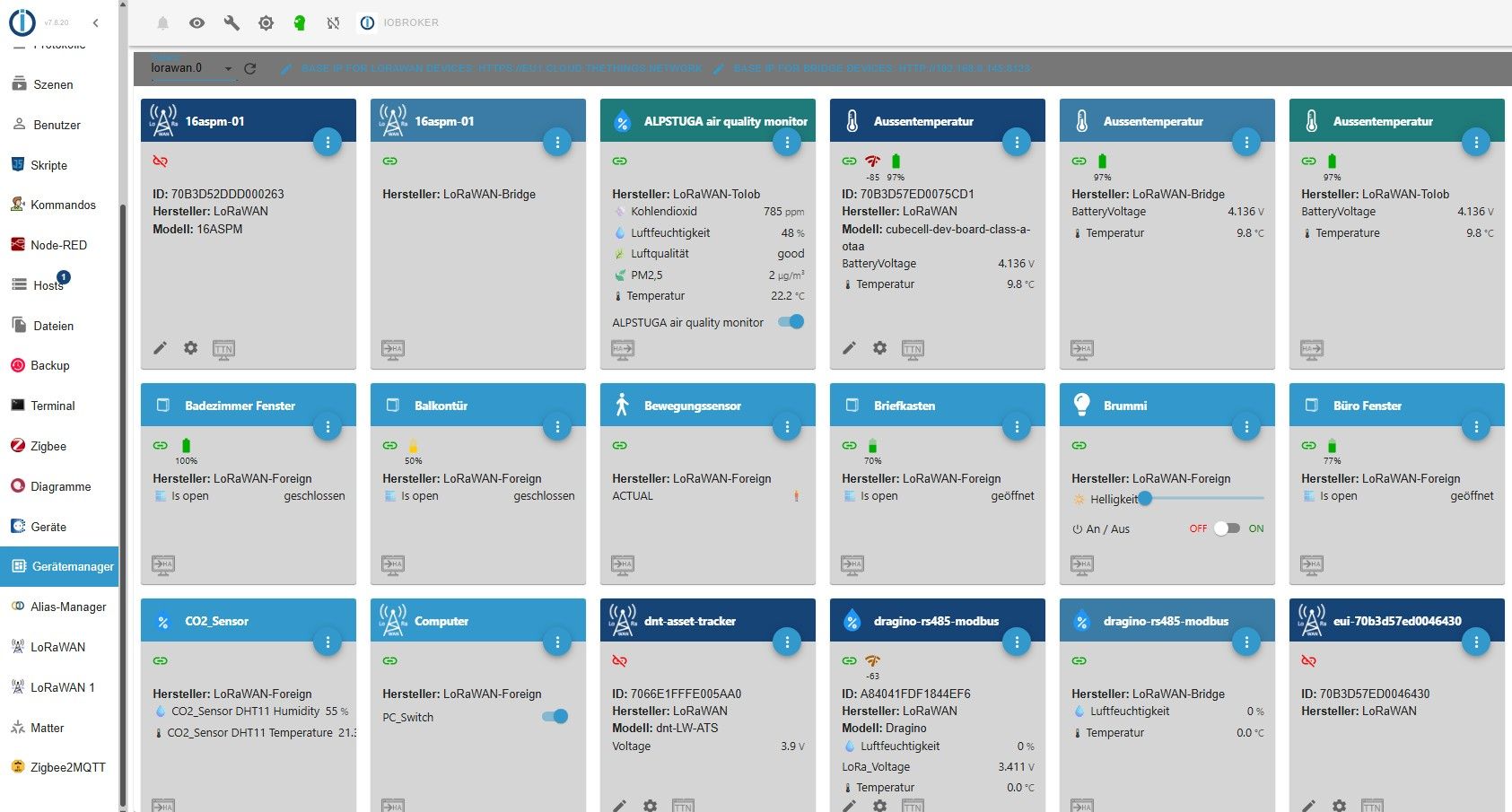Select Hosts in the sidebar

(59, 285)
